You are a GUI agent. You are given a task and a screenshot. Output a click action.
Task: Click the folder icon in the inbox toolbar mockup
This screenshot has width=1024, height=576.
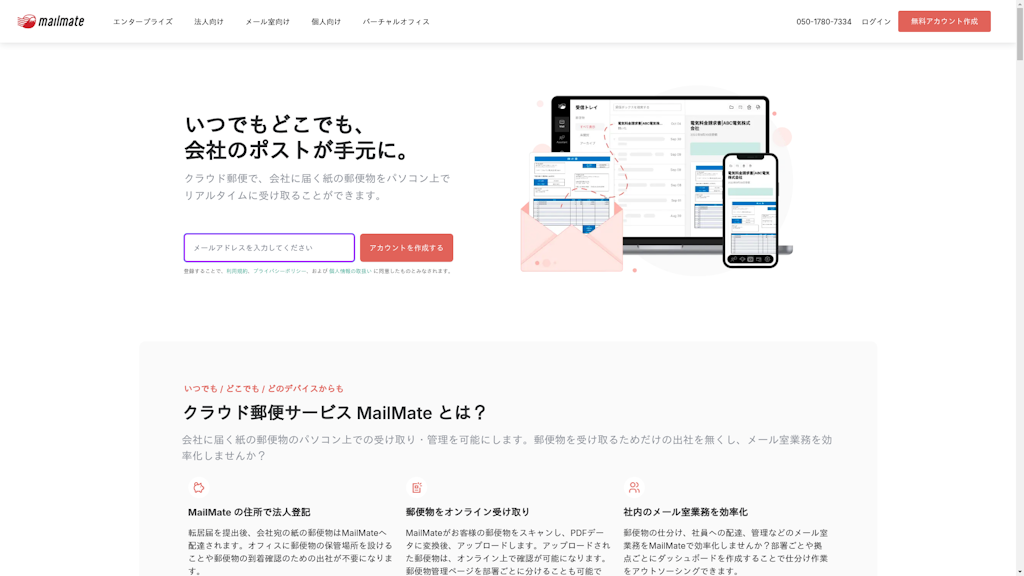(x=731, y=106)
